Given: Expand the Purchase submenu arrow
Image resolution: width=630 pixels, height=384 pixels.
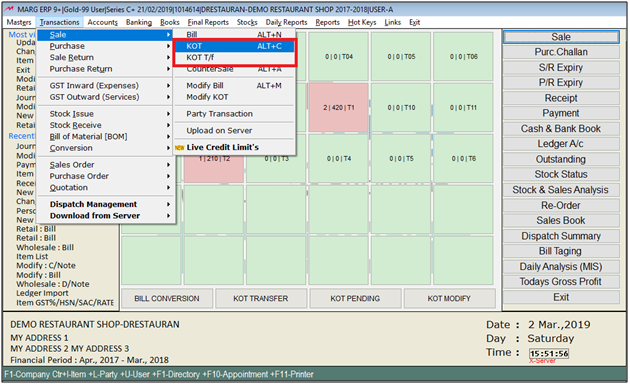Looking at the screenshot, I should (x=168, y=46).
